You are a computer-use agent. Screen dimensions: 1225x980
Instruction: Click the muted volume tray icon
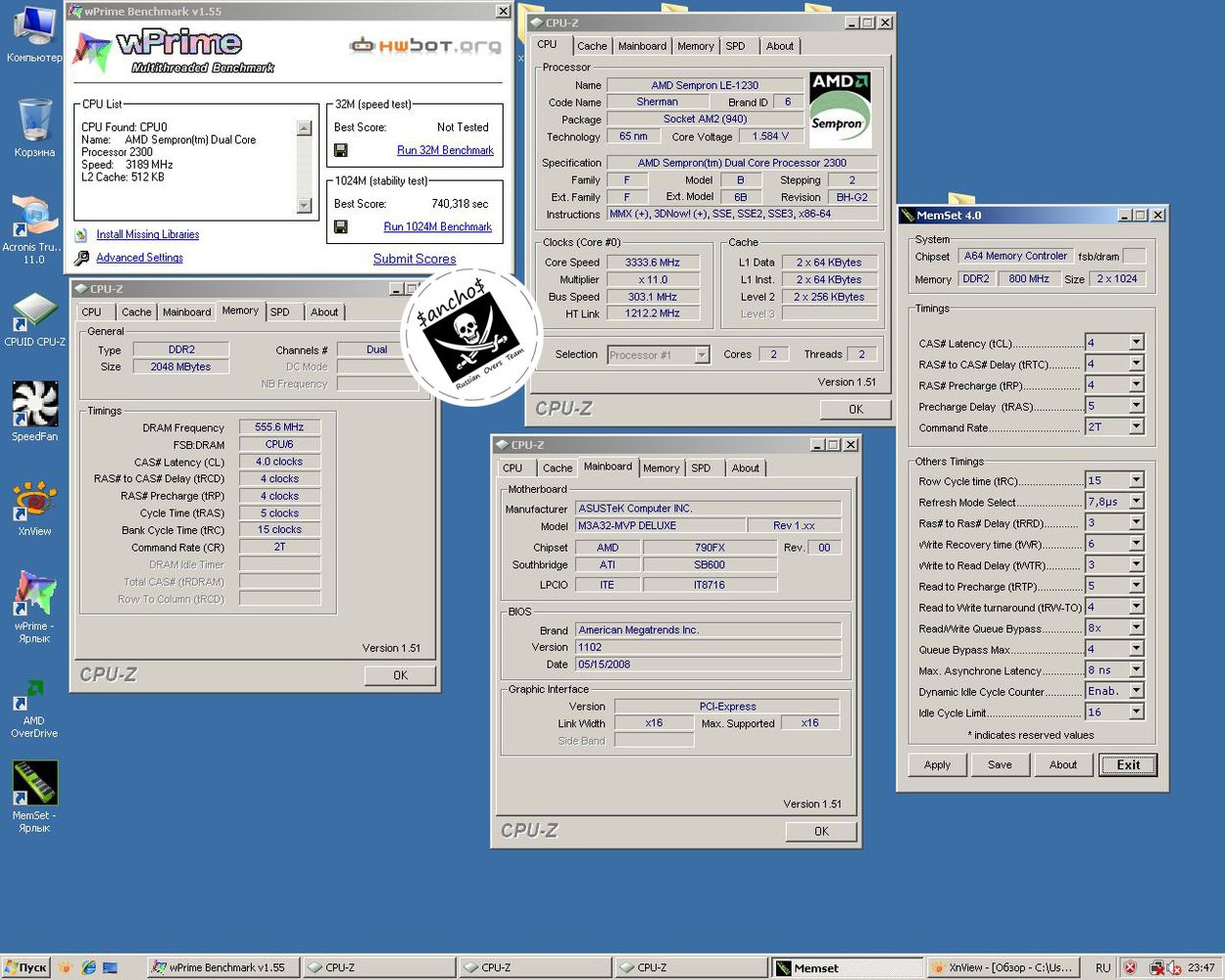tap(1173, 968)
